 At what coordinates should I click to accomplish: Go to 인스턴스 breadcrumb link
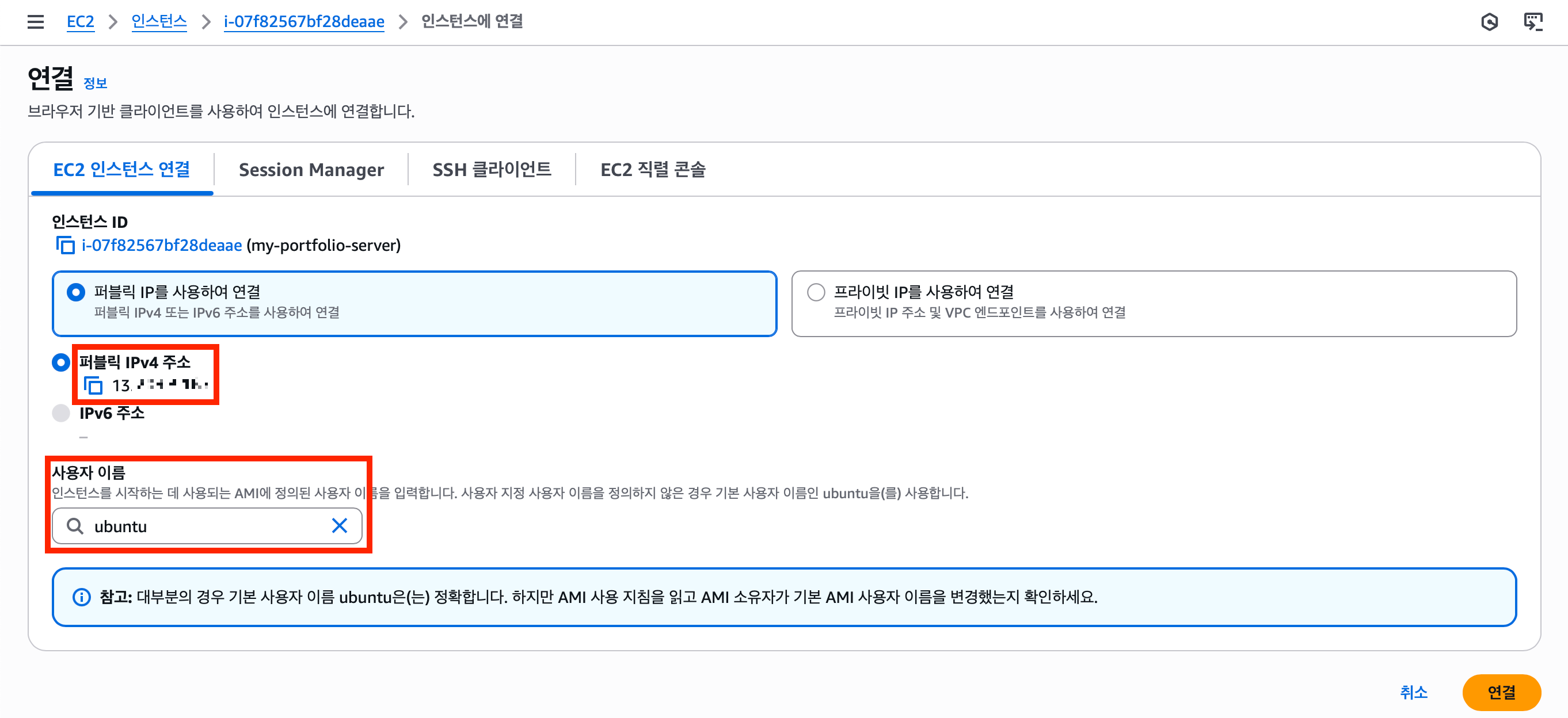coord(159,22)
